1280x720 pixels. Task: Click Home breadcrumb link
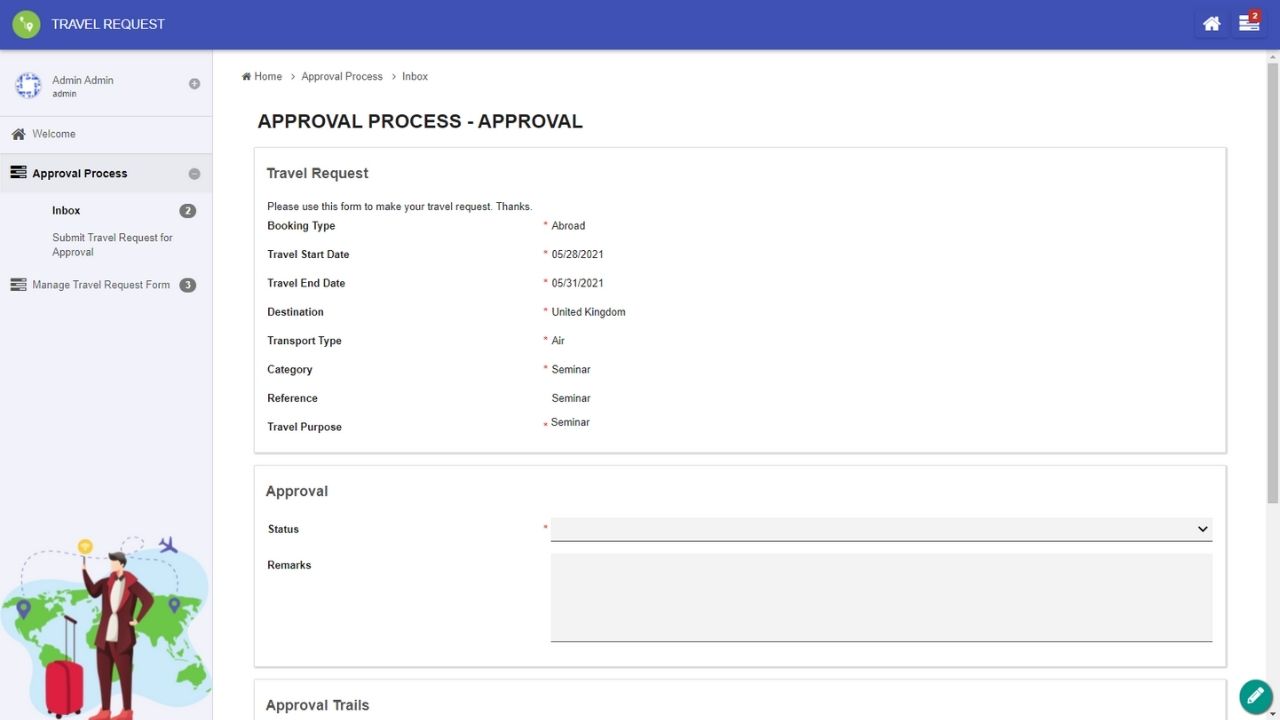[267, 77]
